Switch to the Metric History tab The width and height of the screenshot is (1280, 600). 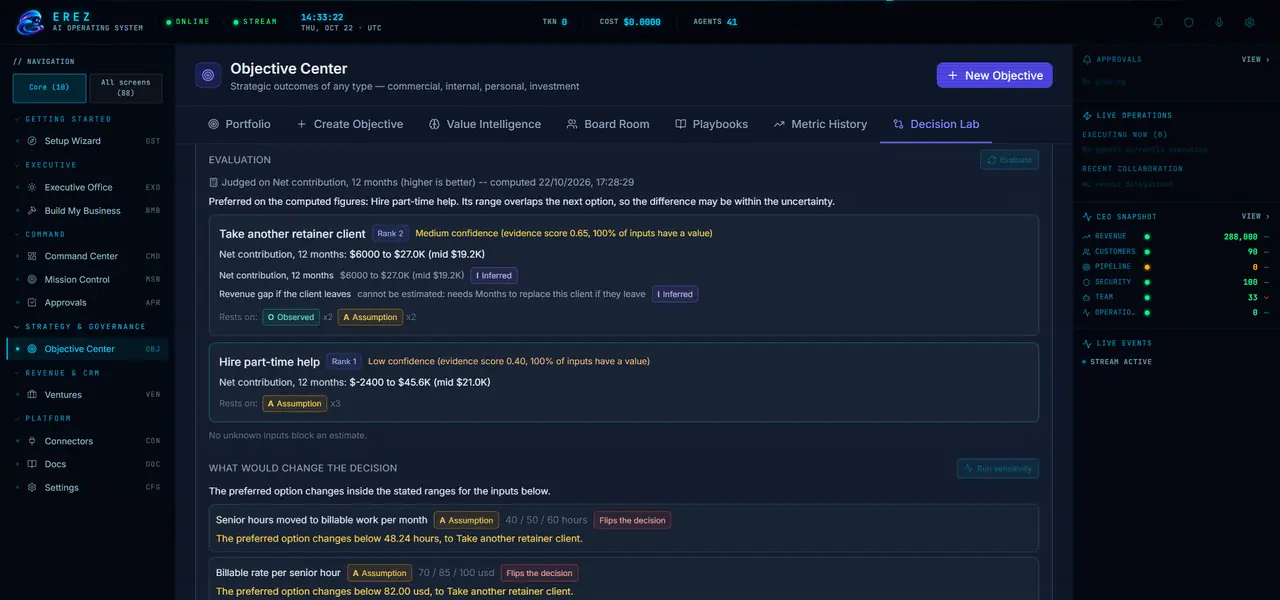click(820, 124)
